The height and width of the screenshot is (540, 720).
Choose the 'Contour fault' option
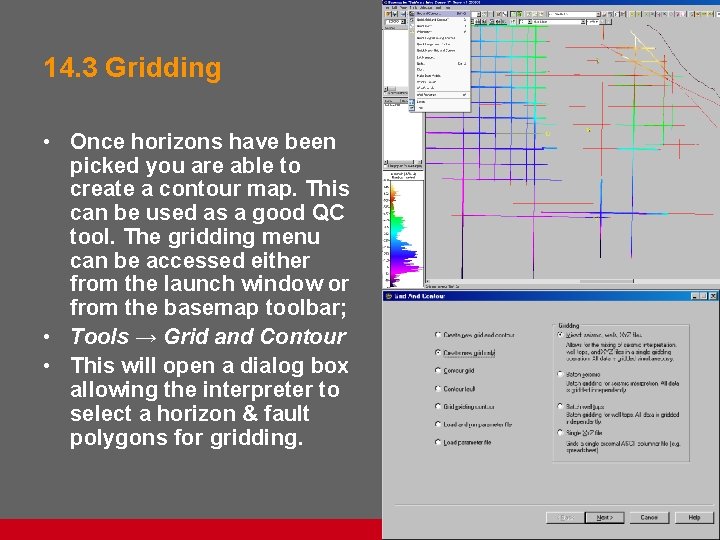[455, 388]
